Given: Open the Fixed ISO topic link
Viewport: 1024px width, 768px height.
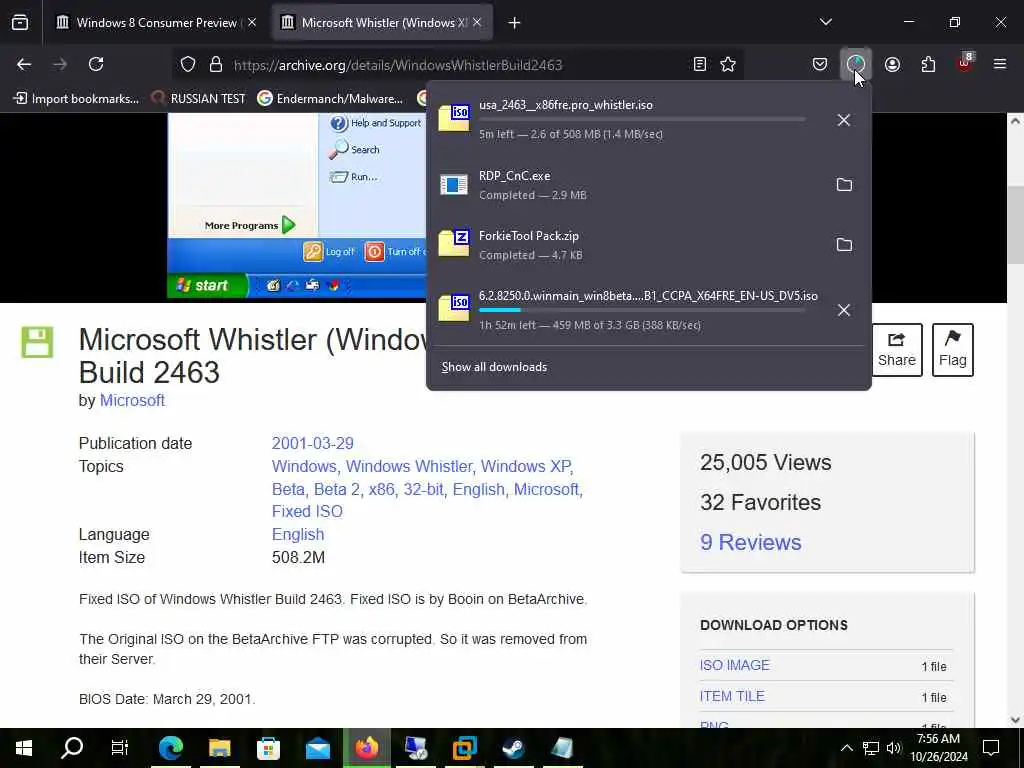Looking at the screenshot, I should 307,511.
